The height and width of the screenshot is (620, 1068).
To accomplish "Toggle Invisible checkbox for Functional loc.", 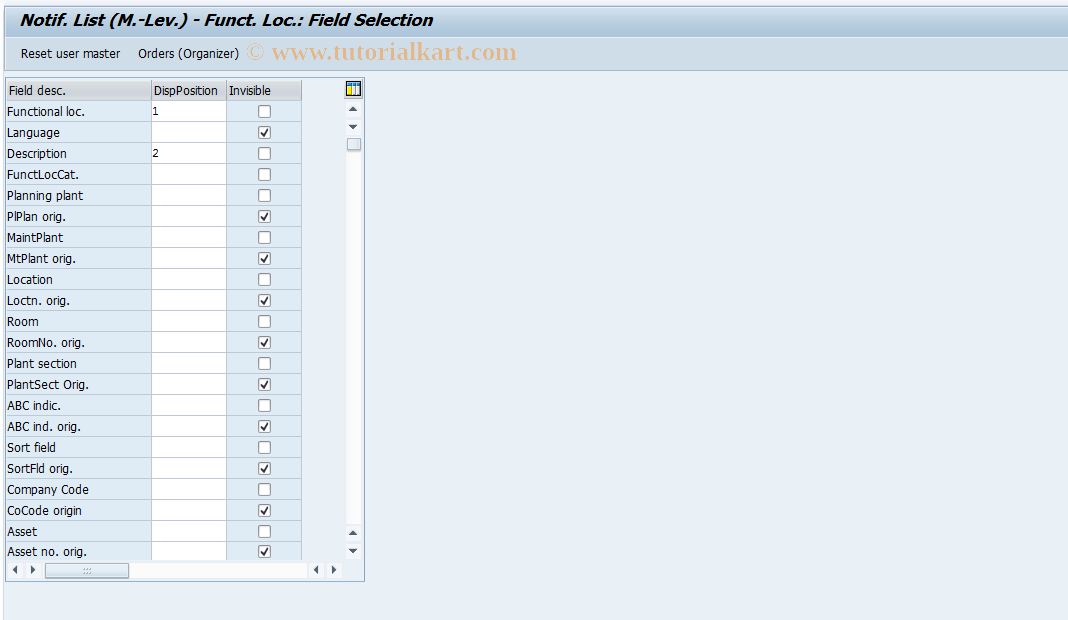I will tap(264, 112).
